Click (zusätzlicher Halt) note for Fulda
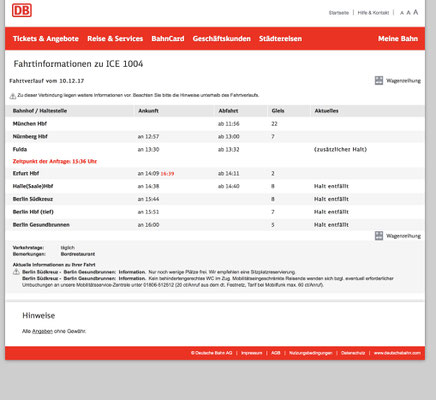This screenshot has height=400, width=436. tap(340, 149)
